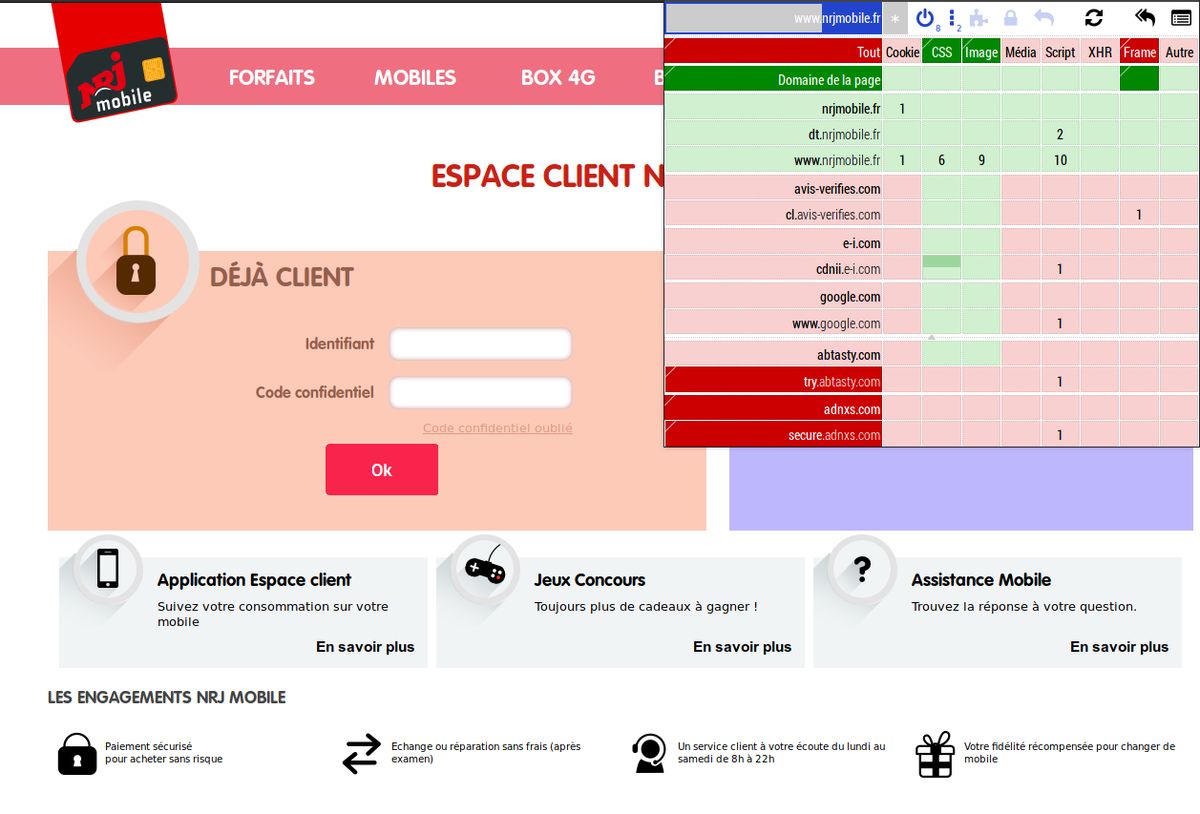Image resolution: width=1200 pixels, height=814 pixels.
Task: Open the MOBILES menu
Action: (x=415, y=77)
